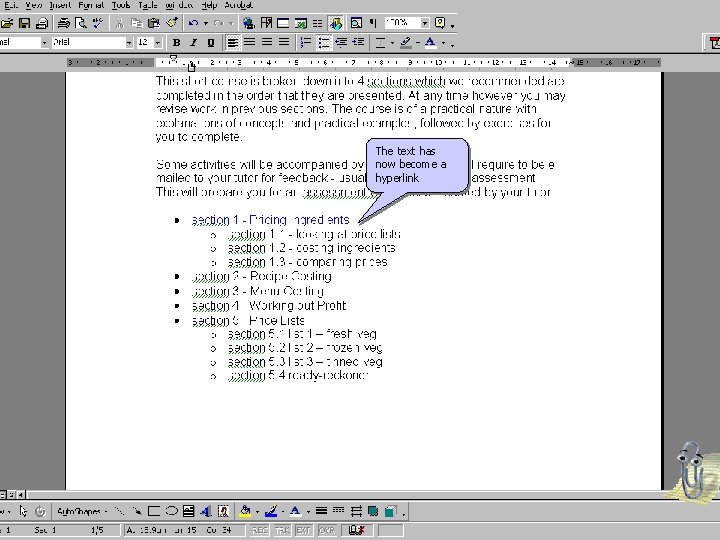Screen dimensions: 720x540
Task: Set Justify paragraph alignment
Action: click(284, 43)
